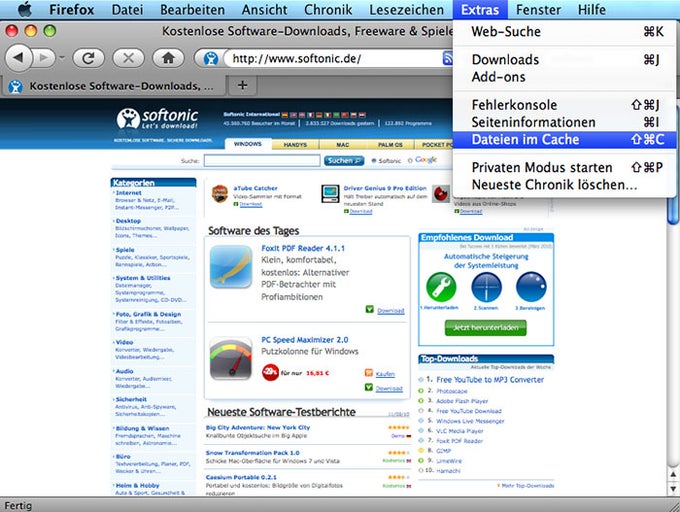Open the Hilfe menu
This screenshot has width=680, height=512.
[x=592, y=10]
